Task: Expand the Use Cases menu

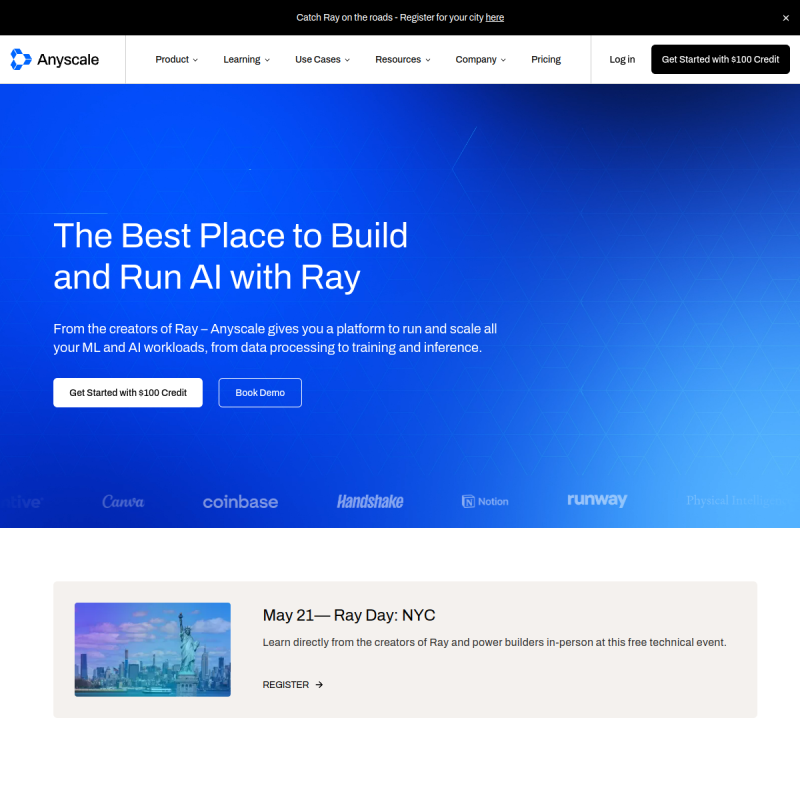Action: [x=322, y=60]
